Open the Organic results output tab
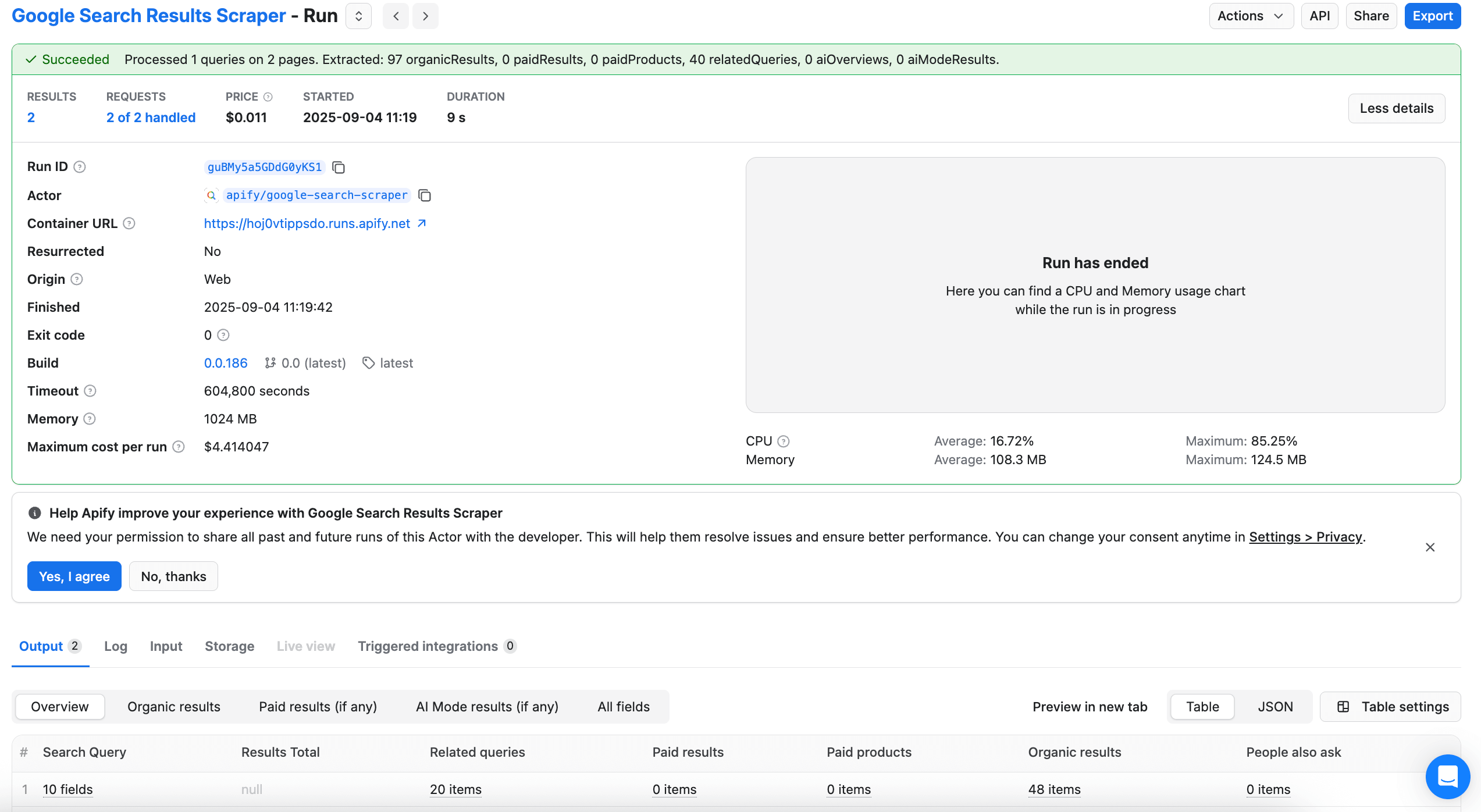1481x812 pixels. point(173,706)
